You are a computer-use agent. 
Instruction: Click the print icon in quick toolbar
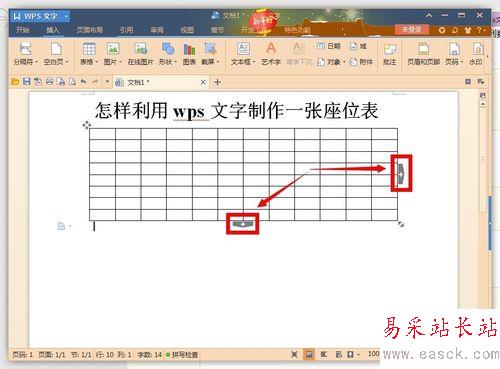coord(49,82)
